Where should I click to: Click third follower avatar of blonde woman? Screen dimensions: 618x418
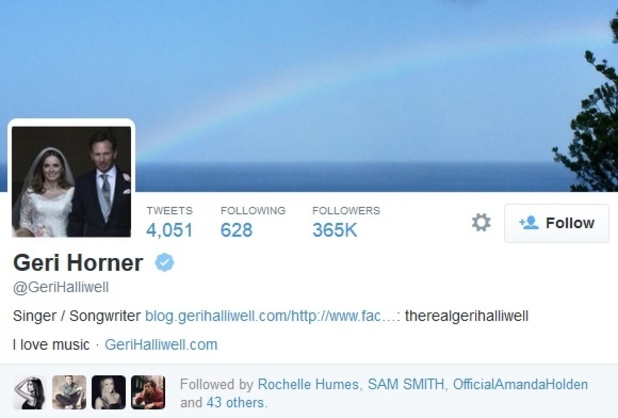(x=109, y=392)
